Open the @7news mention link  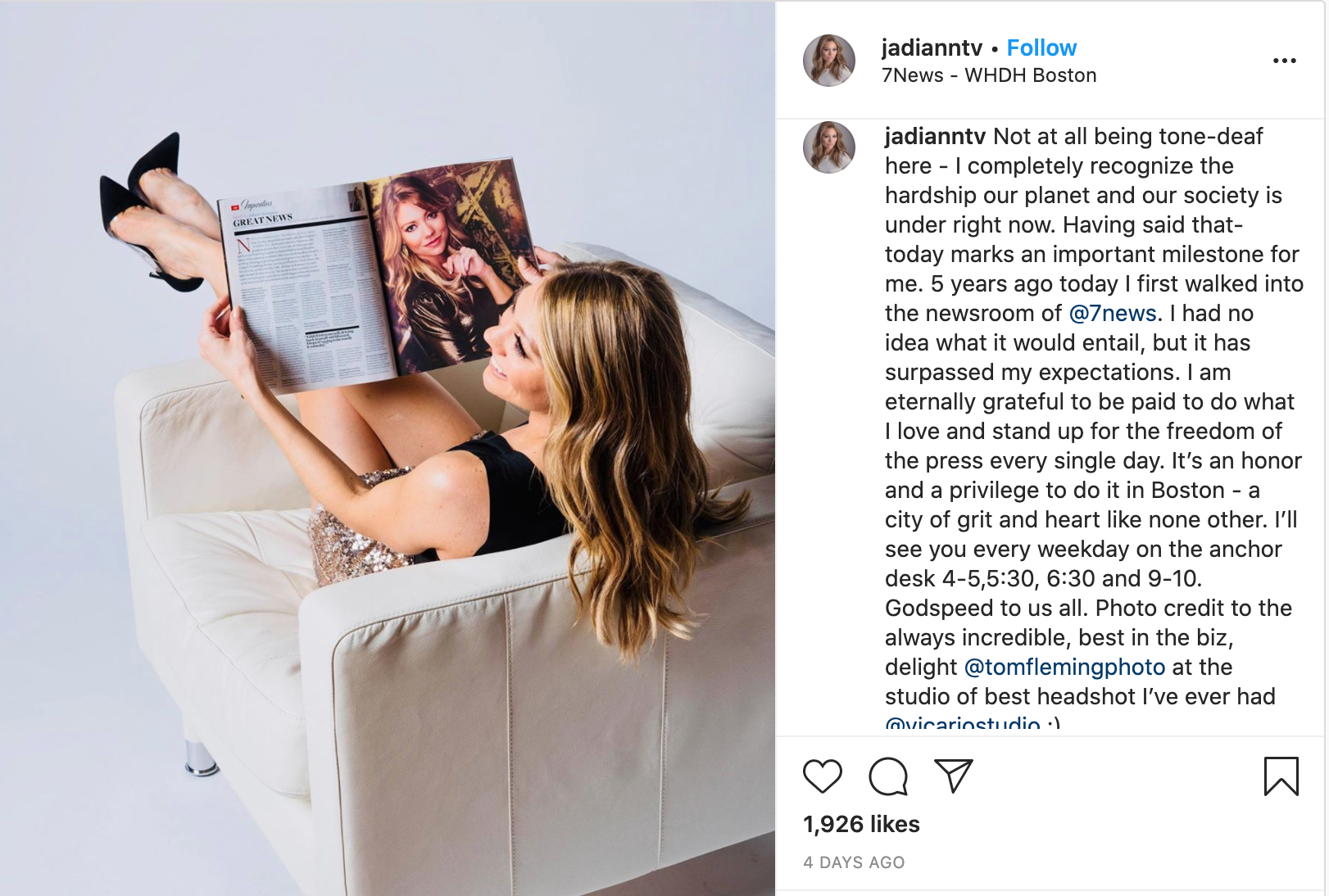click(x=1113, y=313)
